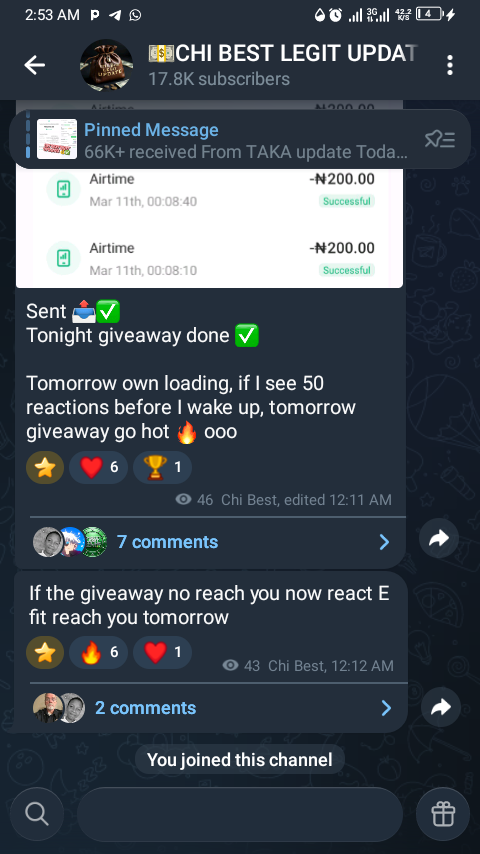The image size is (480, 854).
Task: Toggle heart reaction with 6 count
Action: point(98,468)
